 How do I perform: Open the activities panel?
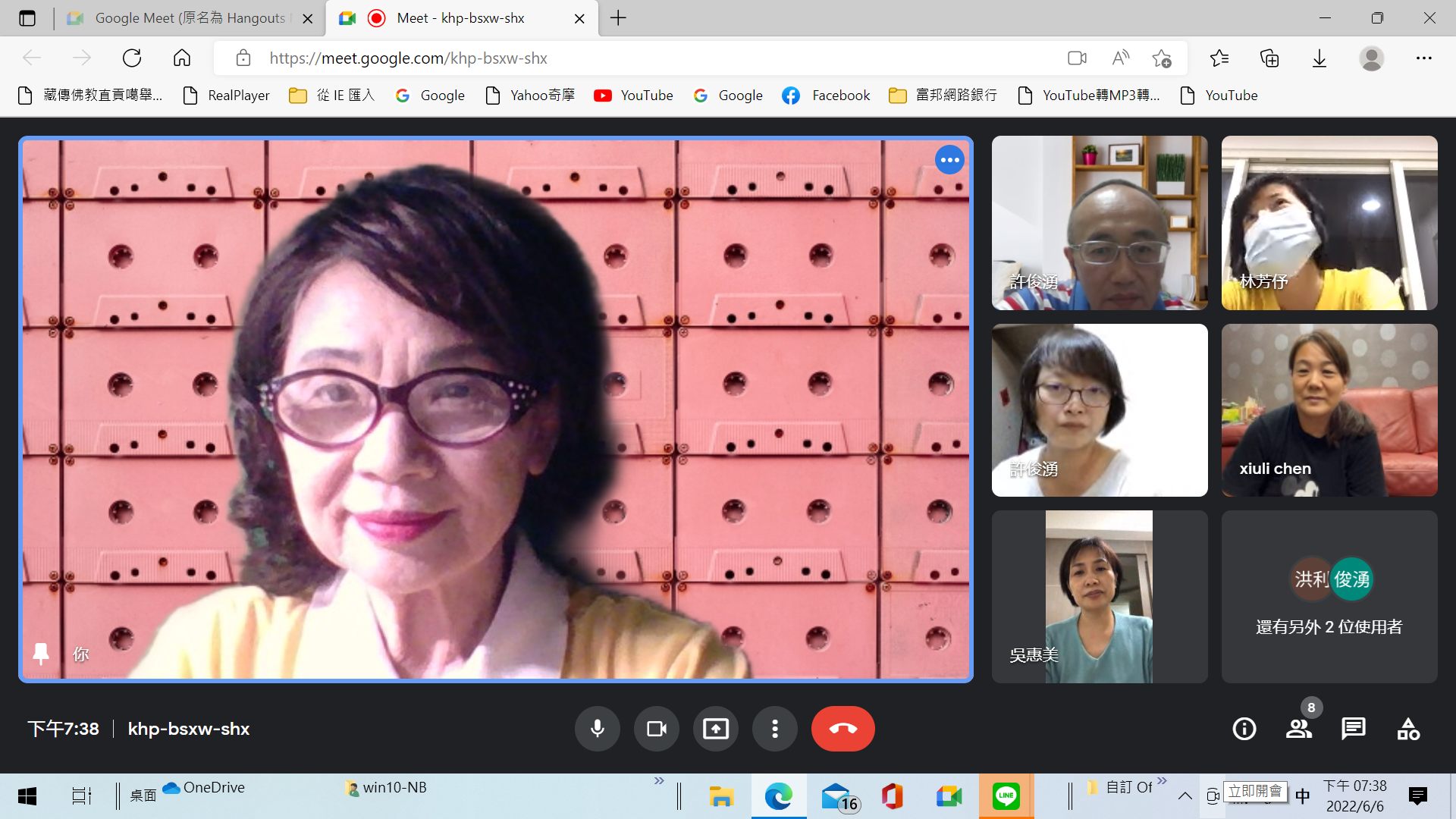[1408, 729]
